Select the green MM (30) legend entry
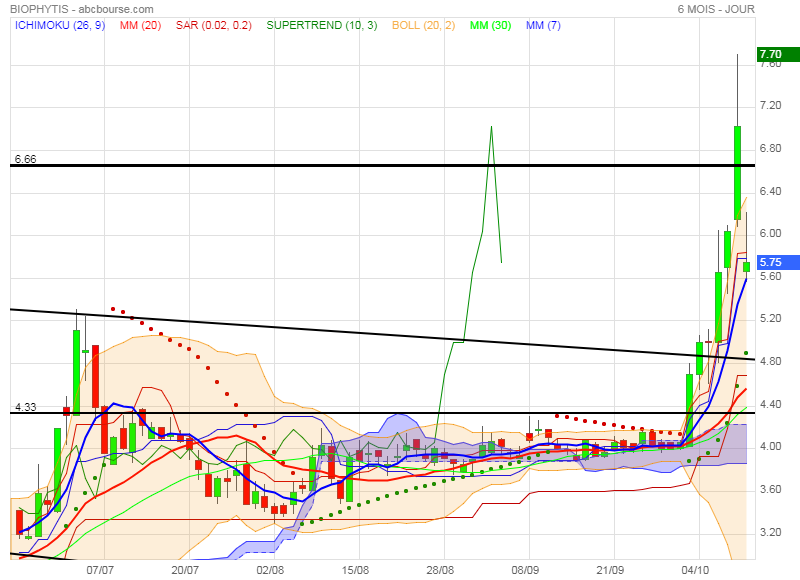 (490, 25)
